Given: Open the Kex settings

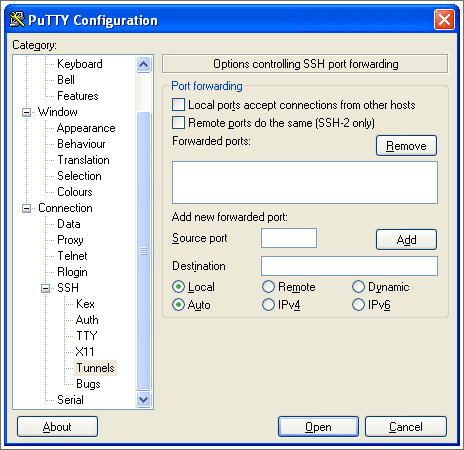Looking at the screenshot, I should pyautogui.click(x=85, y=304).
